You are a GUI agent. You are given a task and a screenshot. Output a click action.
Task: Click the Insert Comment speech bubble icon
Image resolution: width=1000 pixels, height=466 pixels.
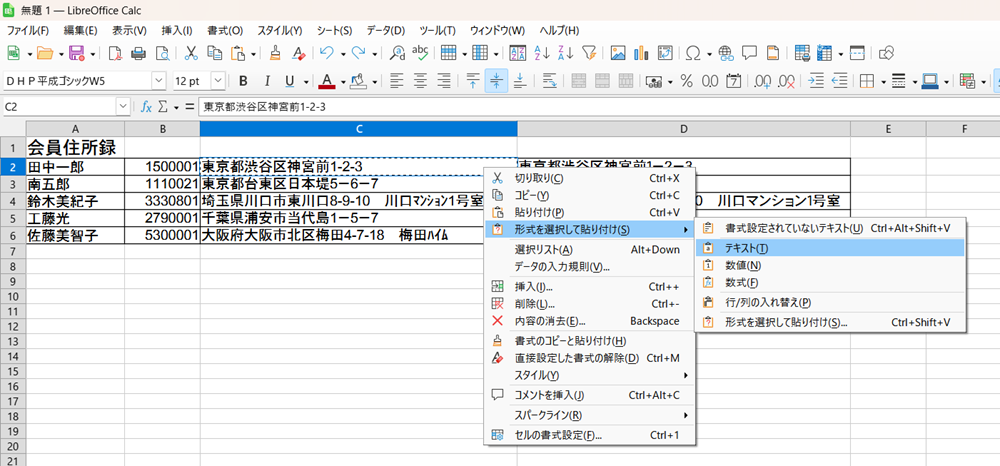click(x=749, y=54)
